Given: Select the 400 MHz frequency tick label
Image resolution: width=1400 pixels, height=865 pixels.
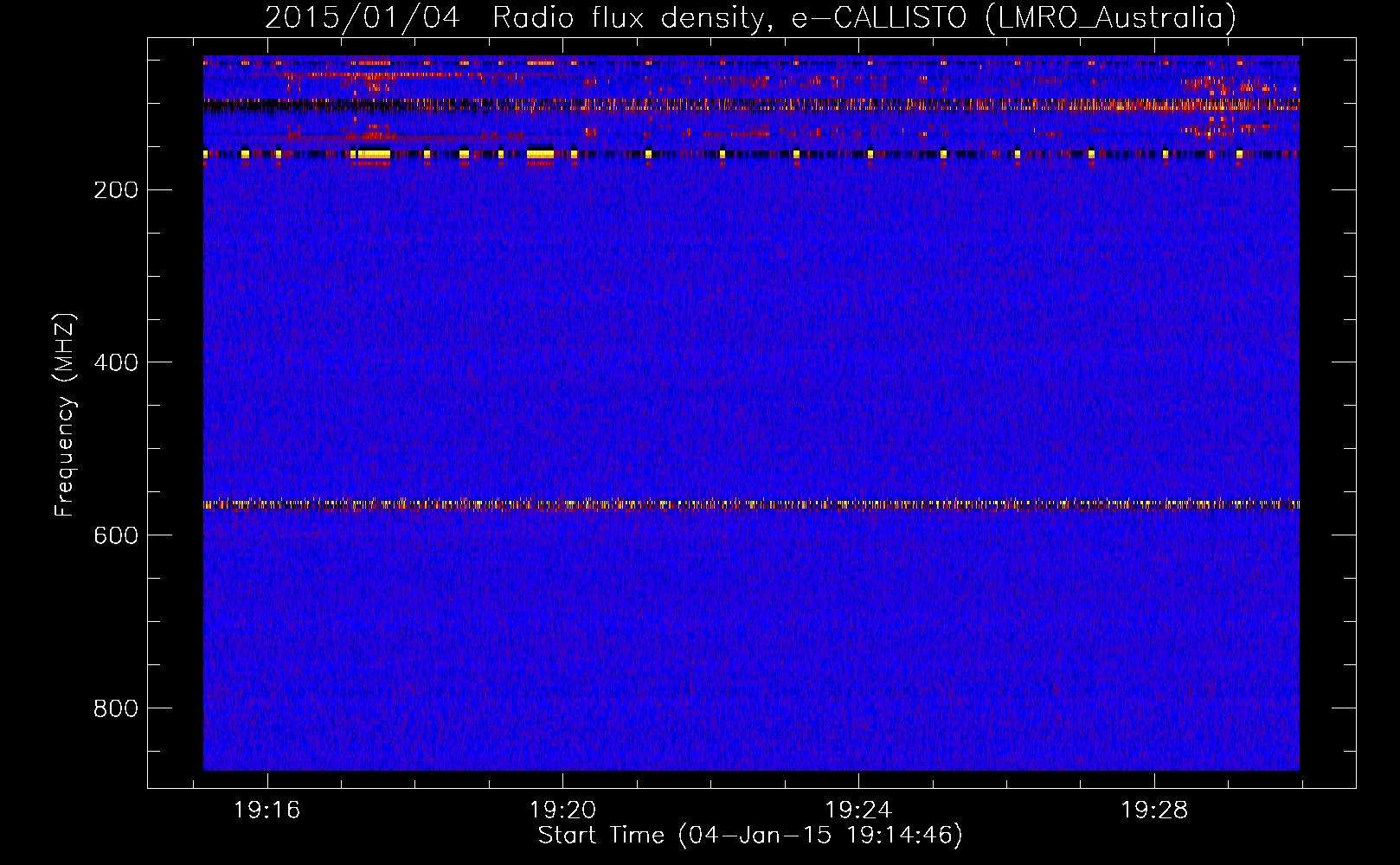Looking at the screenshot, I should 116,362.
